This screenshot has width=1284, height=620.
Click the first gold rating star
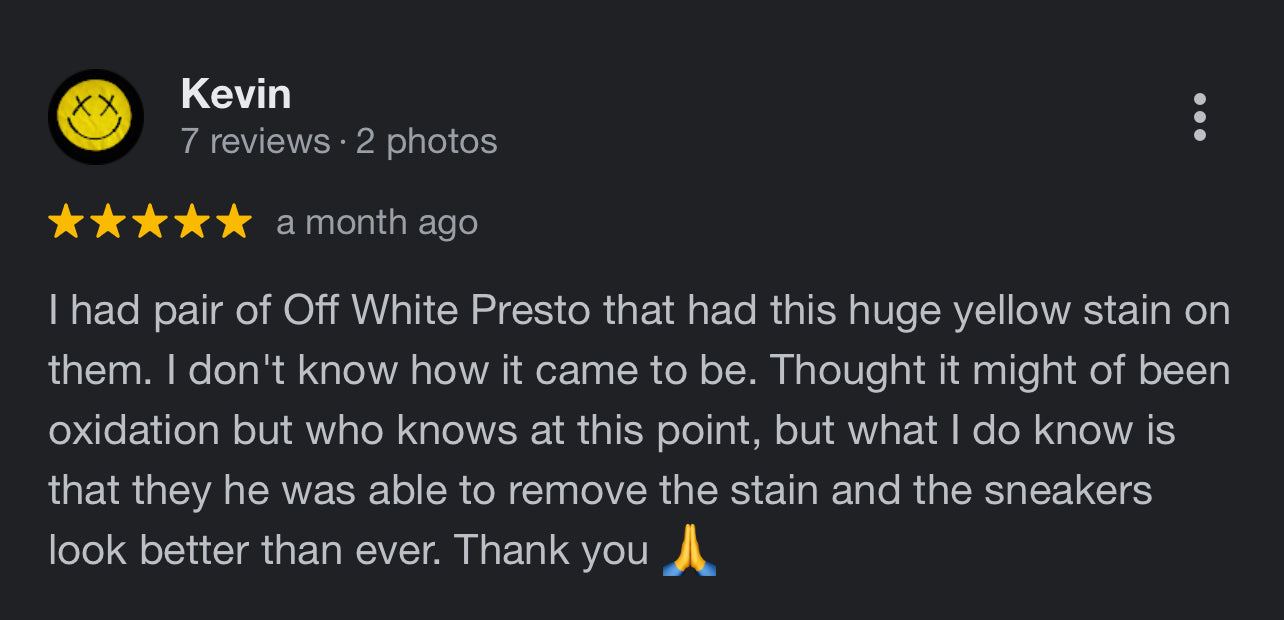pos(66,222)
